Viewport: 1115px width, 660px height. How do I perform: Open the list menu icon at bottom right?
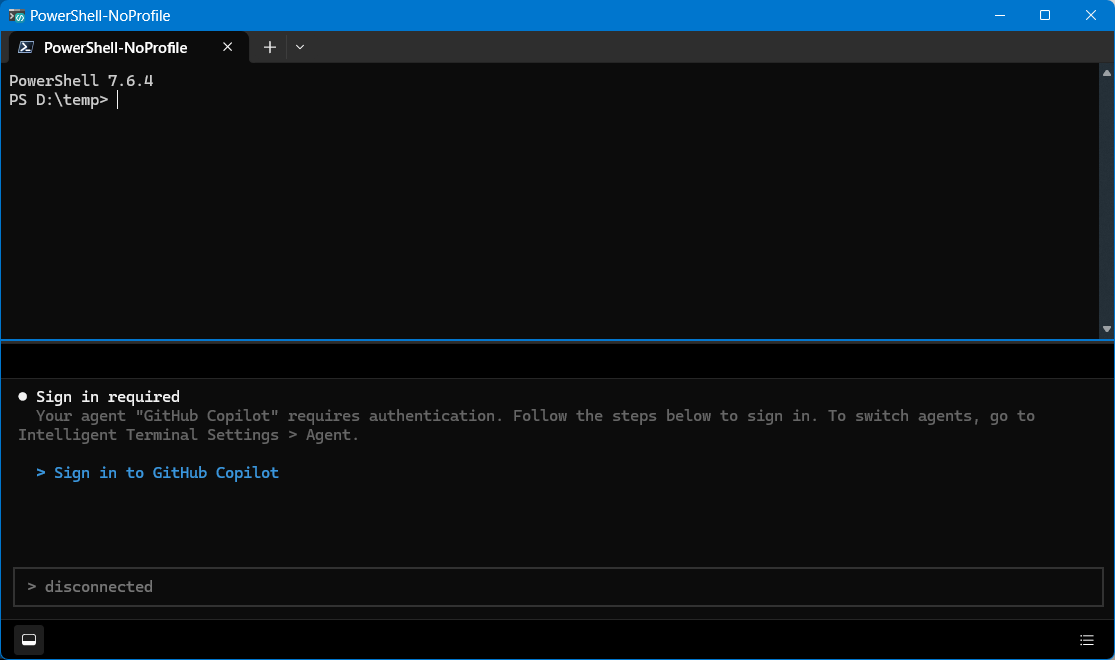[1087, 640]
